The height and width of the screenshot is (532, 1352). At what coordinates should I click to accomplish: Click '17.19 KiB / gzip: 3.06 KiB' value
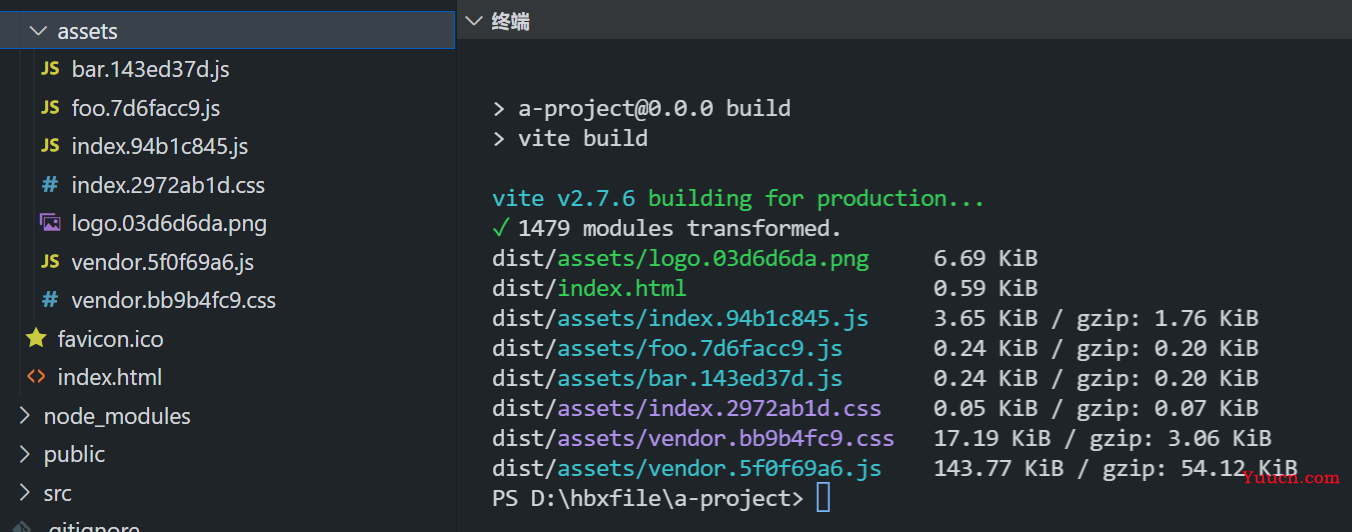point(1103,438)
